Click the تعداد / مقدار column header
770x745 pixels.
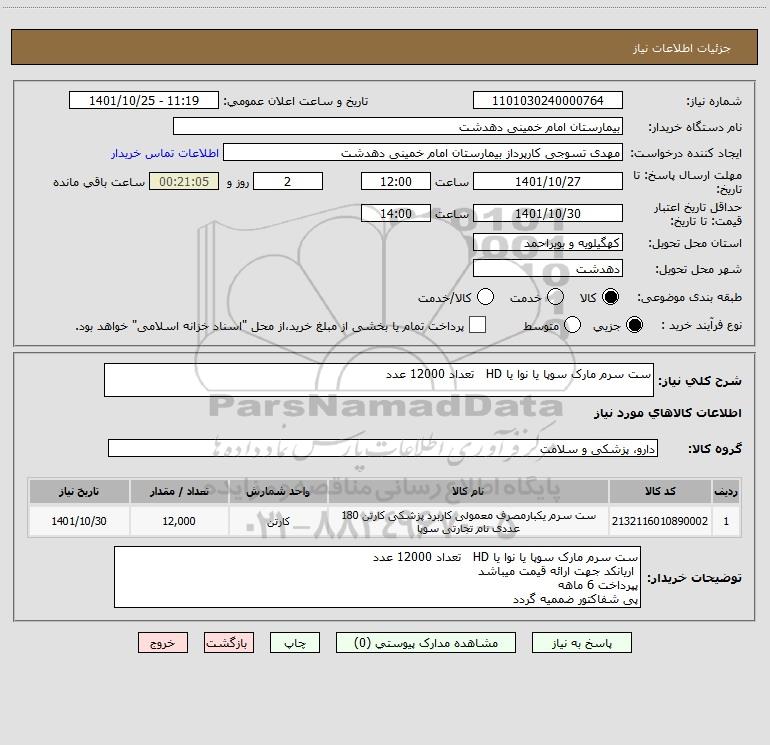[x=179, y=491]
